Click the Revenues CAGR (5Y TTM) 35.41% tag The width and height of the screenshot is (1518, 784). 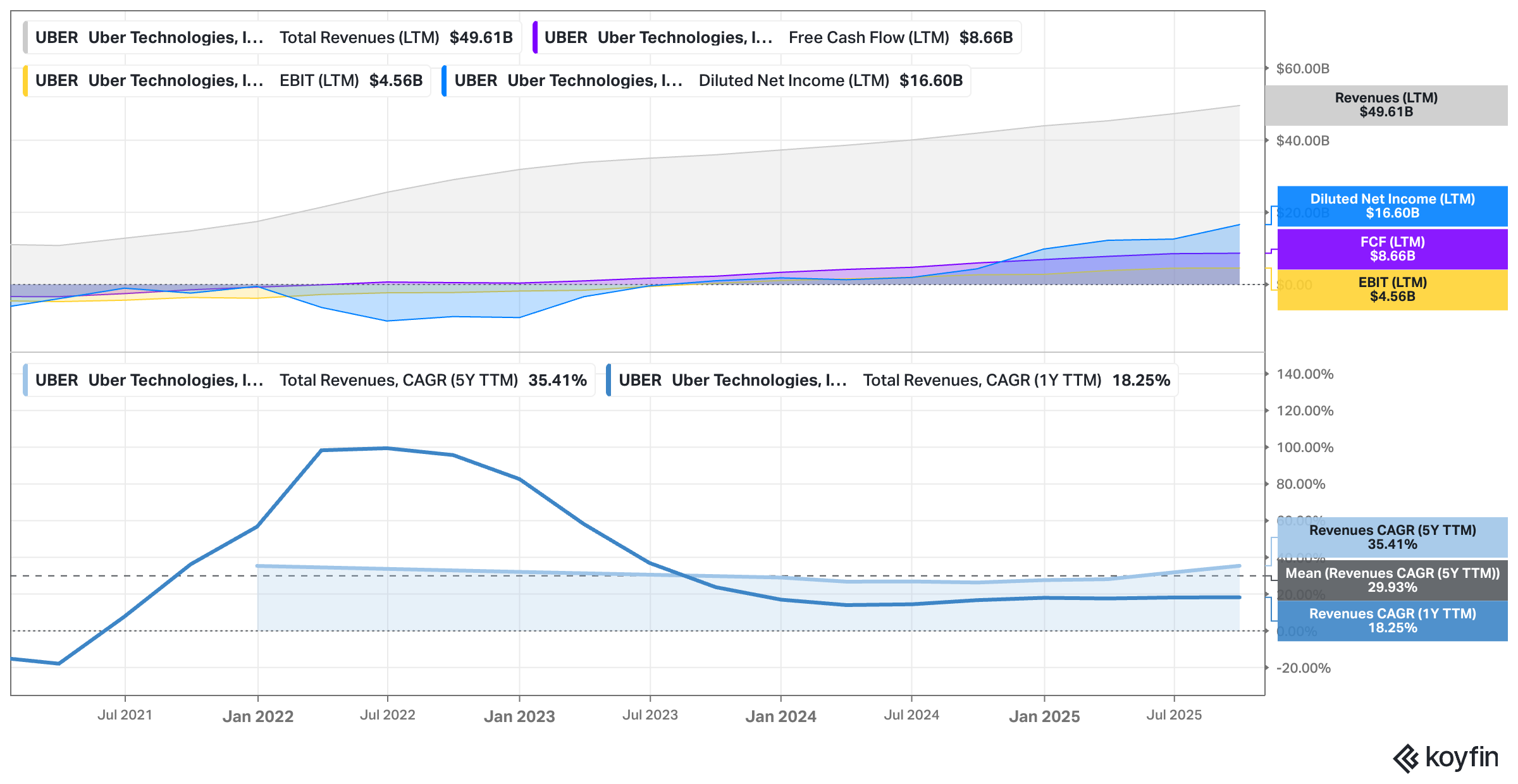coord(1392,537)
